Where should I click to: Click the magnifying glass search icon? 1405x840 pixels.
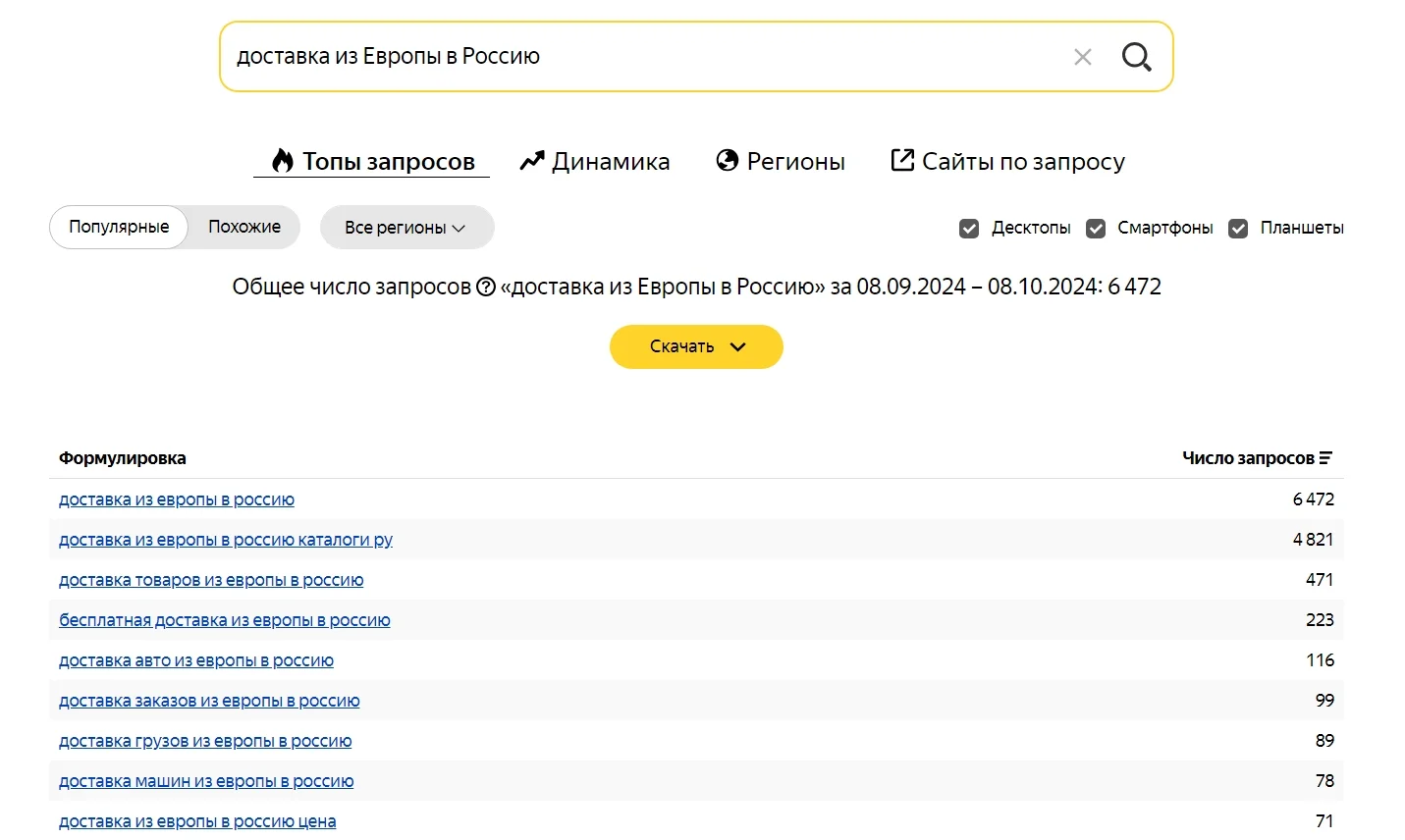1136,57
